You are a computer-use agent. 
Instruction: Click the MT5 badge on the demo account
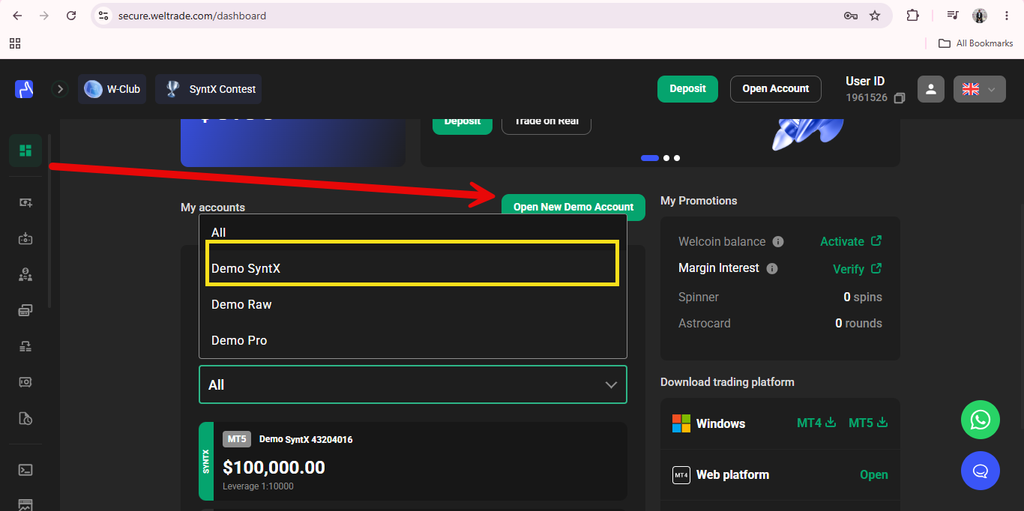point(237,439)
